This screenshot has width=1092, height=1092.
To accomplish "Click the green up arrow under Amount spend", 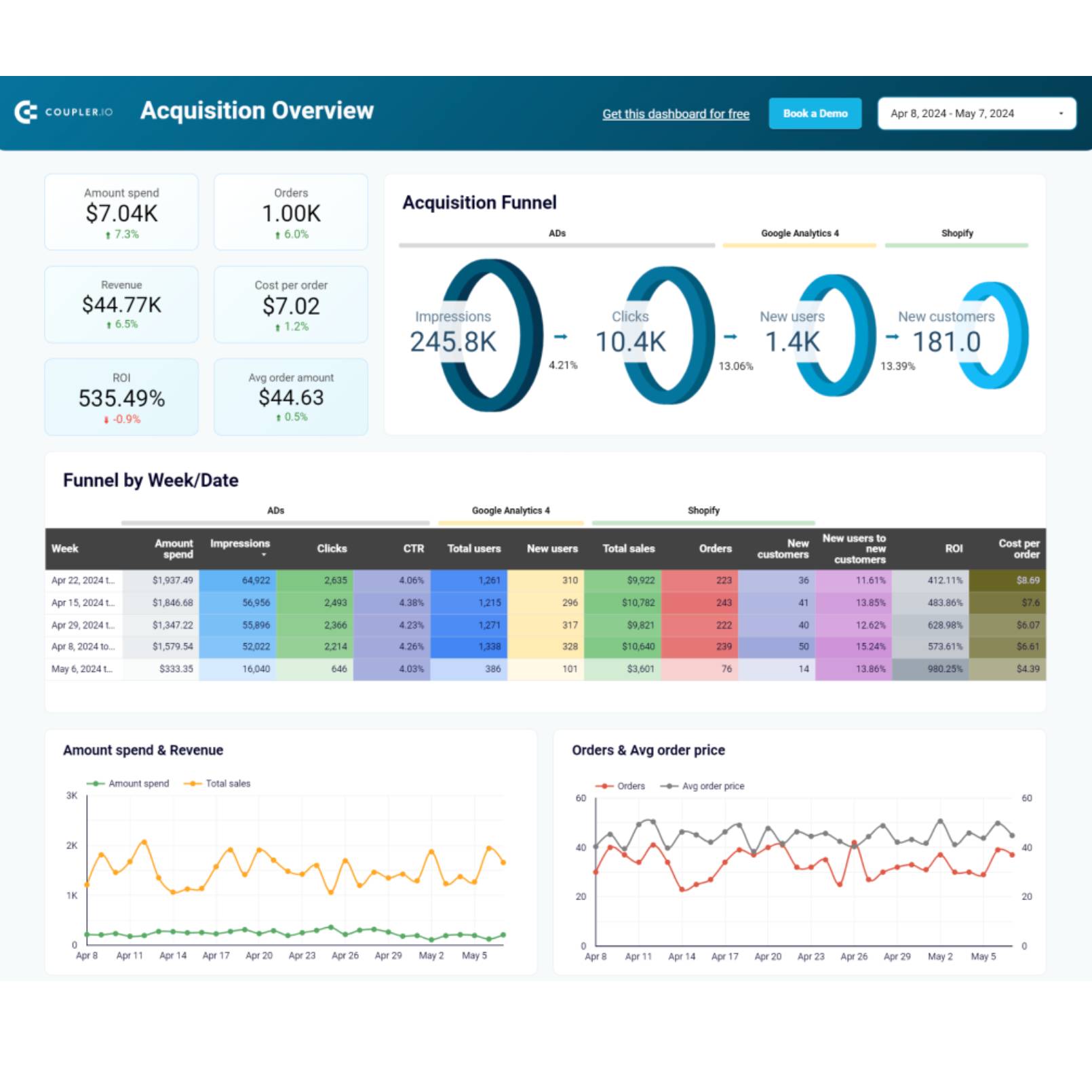I will pyautogui.click(x=108, y=235).
